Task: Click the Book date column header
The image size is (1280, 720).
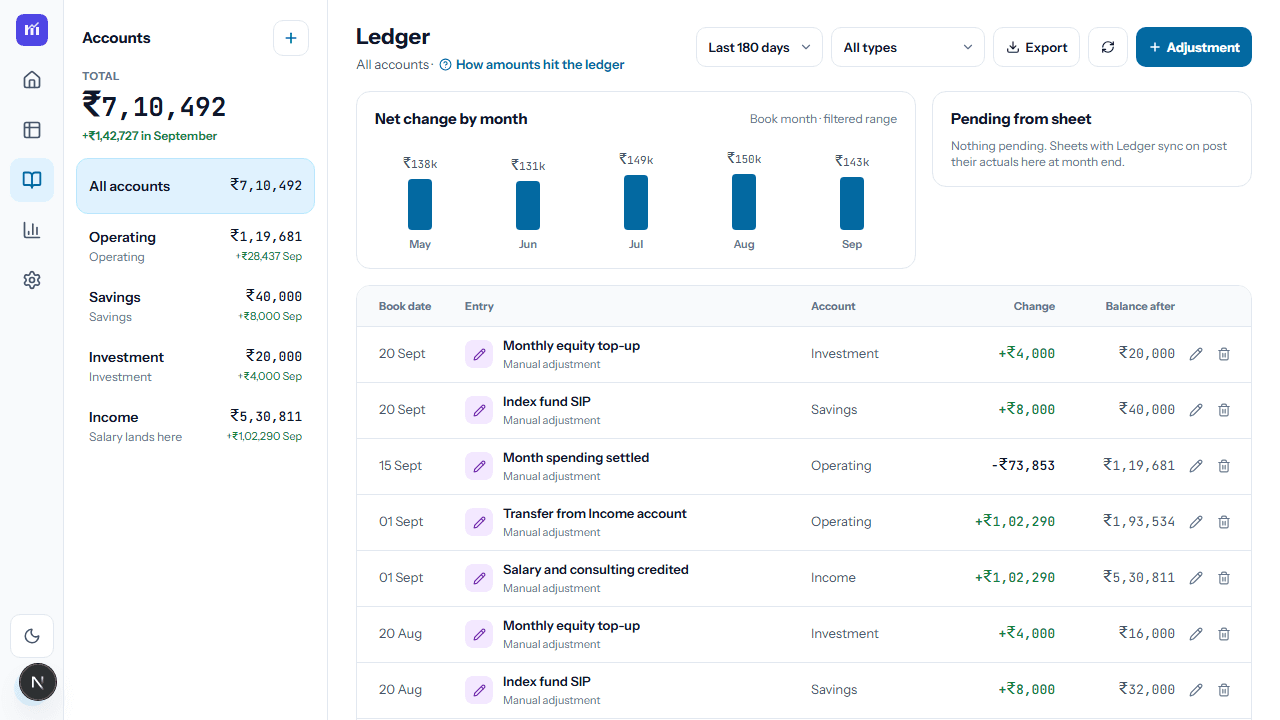Action: 405,306
